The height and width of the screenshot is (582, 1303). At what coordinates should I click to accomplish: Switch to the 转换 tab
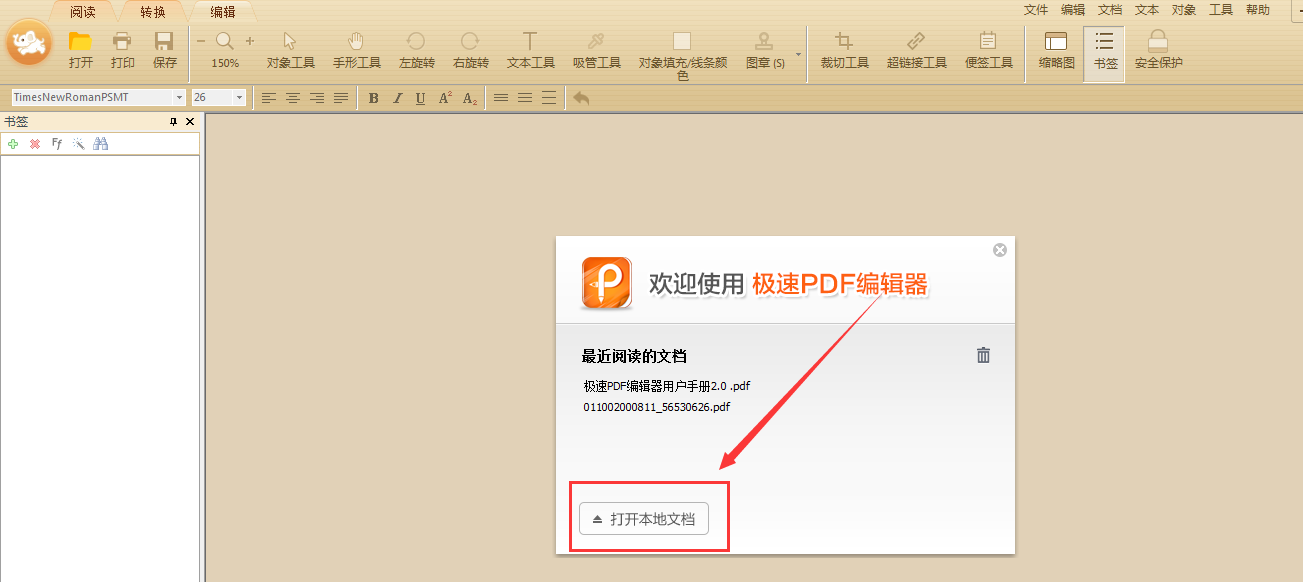click(153, 12)
